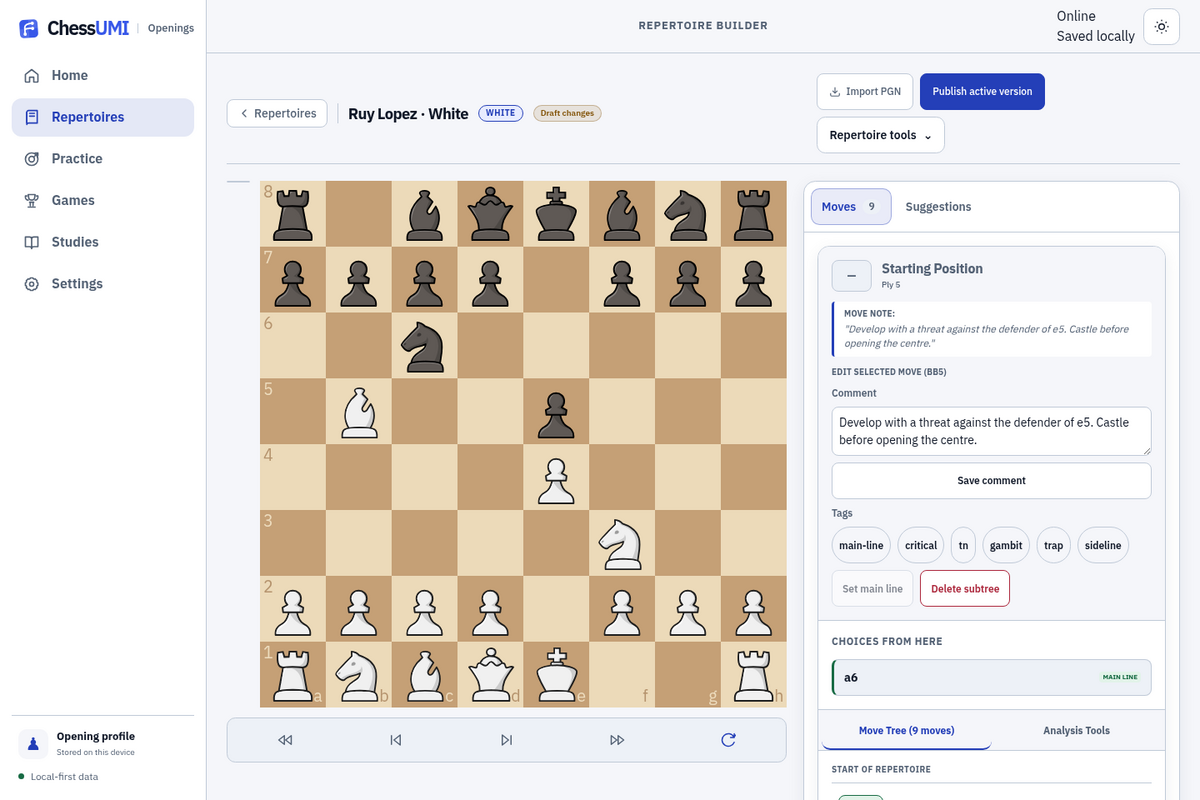This screenshot has height=800, width=1200.
Task: Click the white bishop on b5
Action: pyautogui.click(x=358, y=411)
